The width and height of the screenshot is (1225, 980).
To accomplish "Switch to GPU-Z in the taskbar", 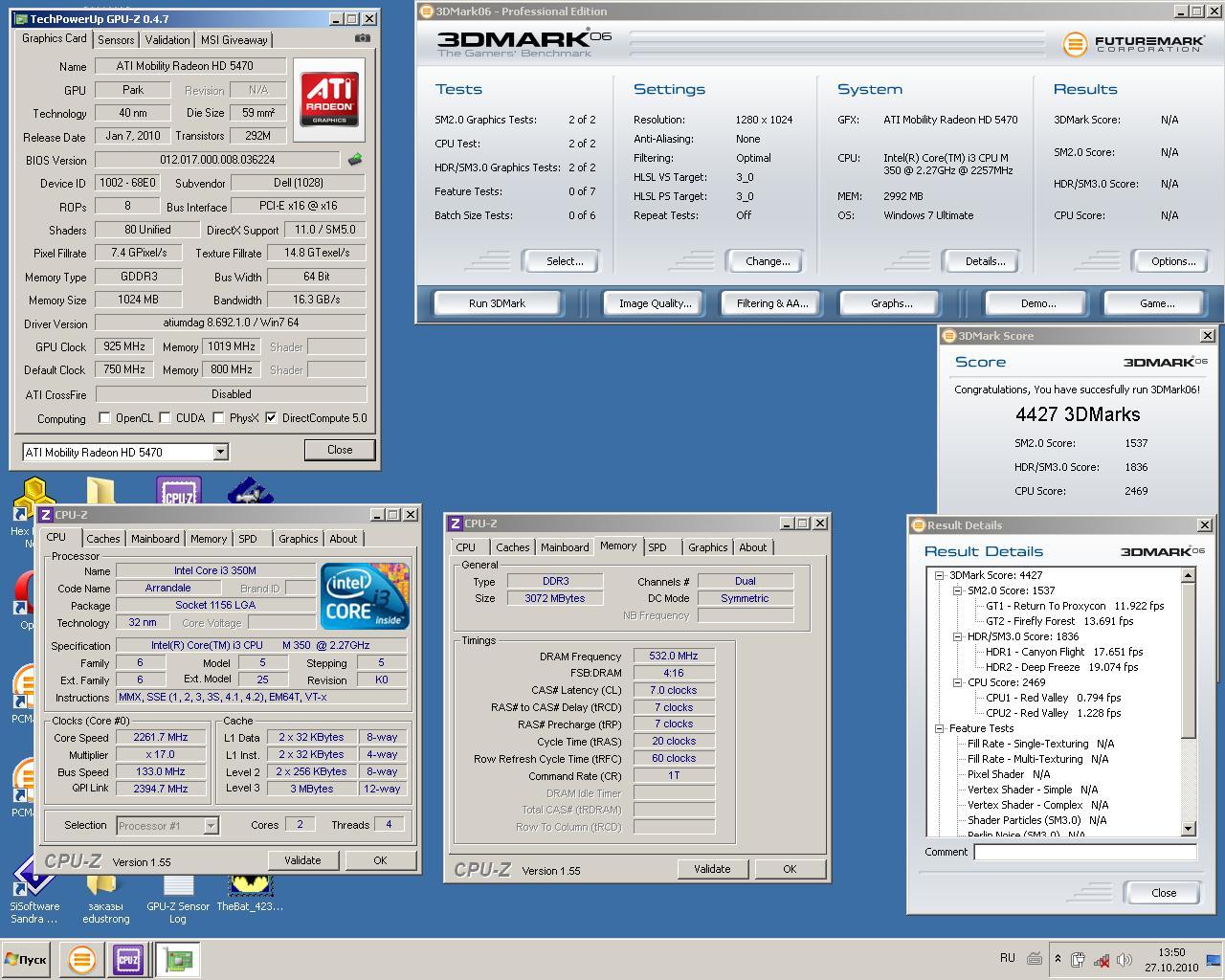I will tap(178, 959).
